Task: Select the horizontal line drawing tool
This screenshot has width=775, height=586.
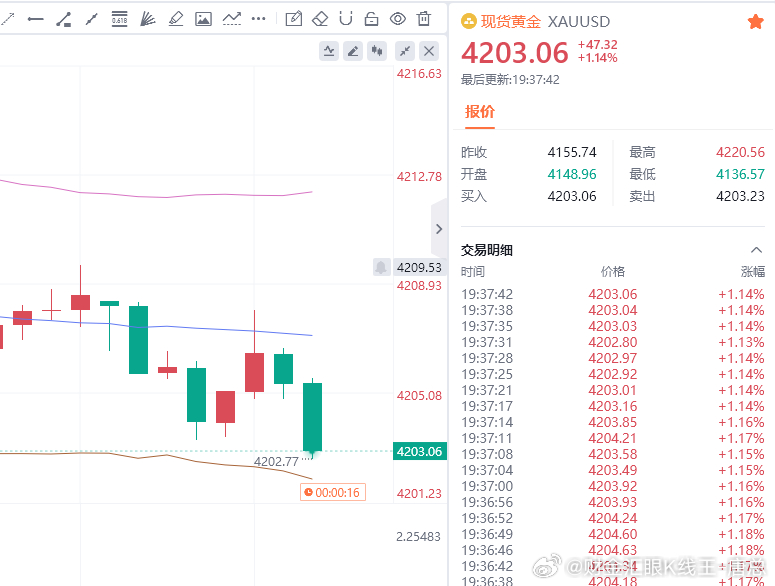Action: click(36, 19)
